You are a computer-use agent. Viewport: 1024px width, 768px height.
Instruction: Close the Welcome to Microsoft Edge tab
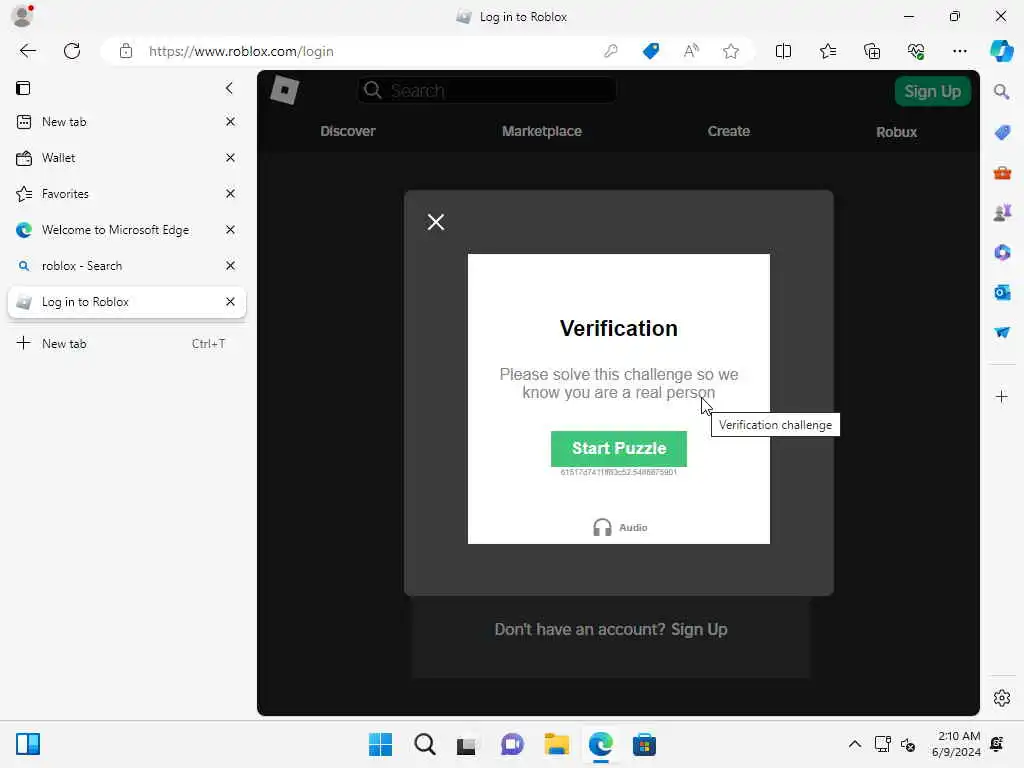(x=230, y=229)
